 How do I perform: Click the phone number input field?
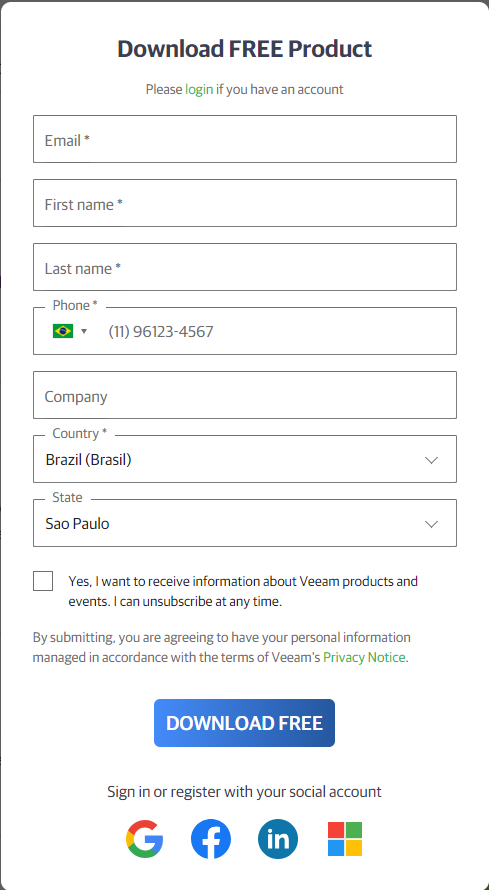click(x=278, y=331)
